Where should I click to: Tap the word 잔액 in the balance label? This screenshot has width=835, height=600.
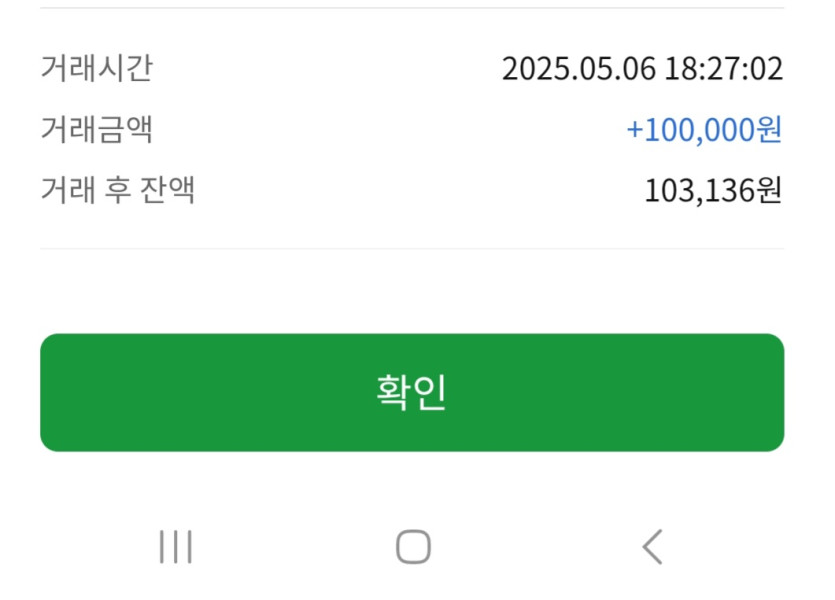pyautogui.click(x=170, y=190)
